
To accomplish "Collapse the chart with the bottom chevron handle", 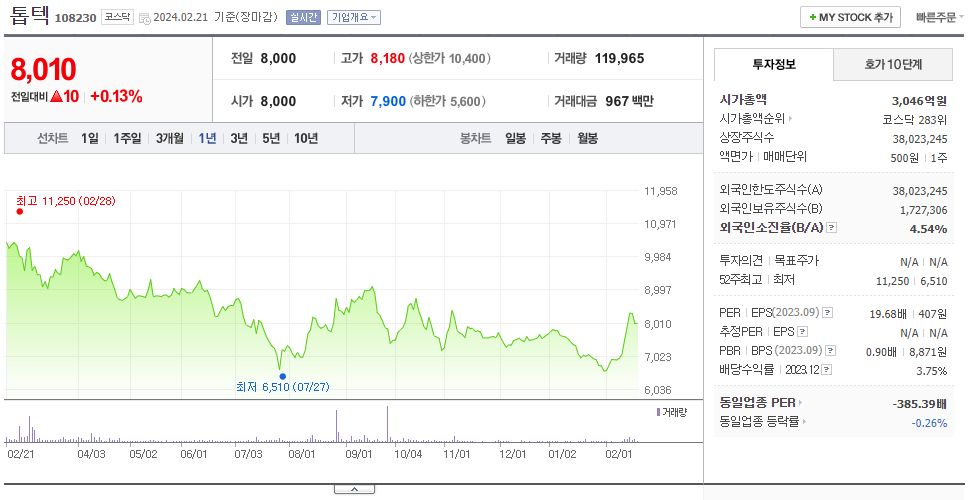I will click(x=354, y=490).
